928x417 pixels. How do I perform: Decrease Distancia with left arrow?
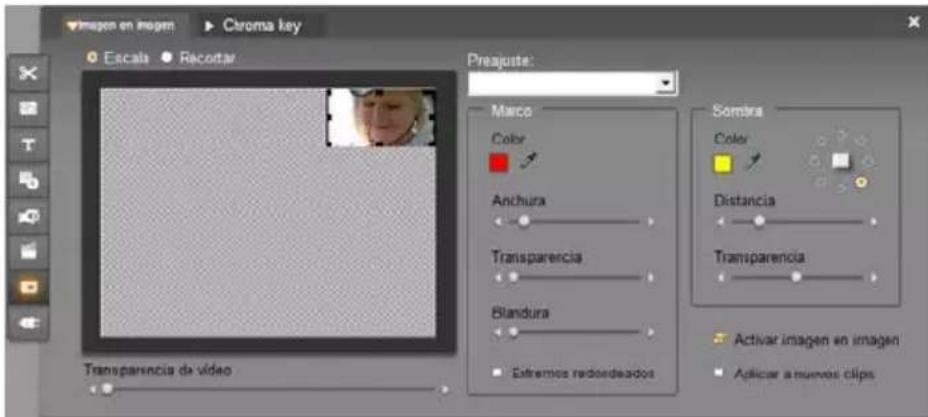(x=721, y=222)
